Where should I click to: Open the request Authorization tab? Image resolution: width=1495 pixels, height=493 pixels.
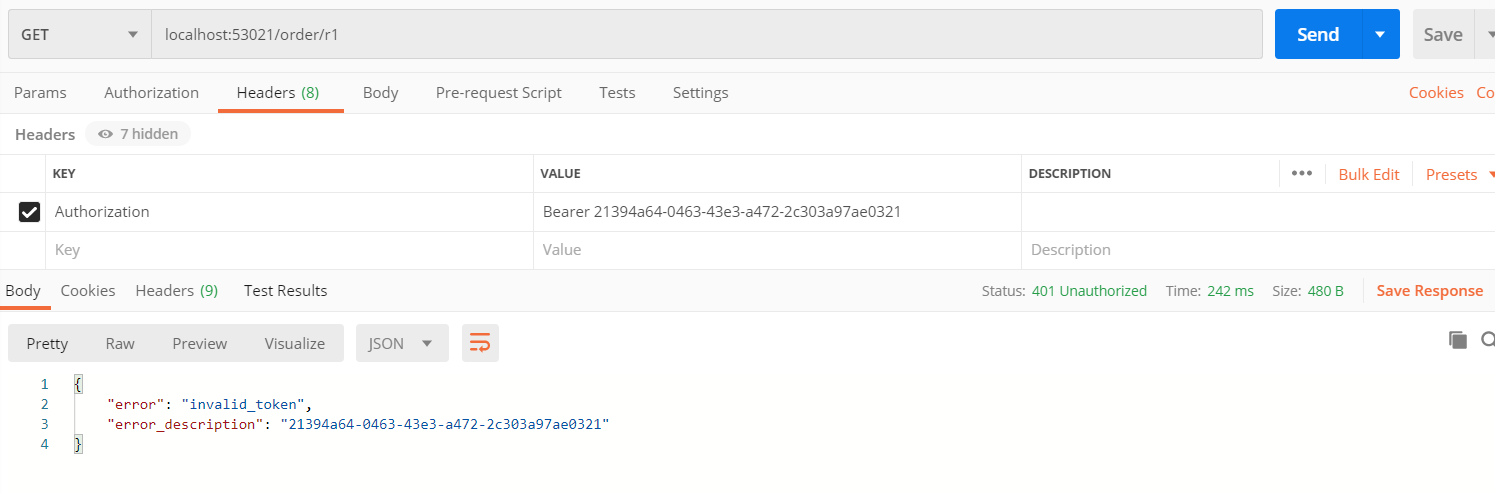tap(151, 93)
